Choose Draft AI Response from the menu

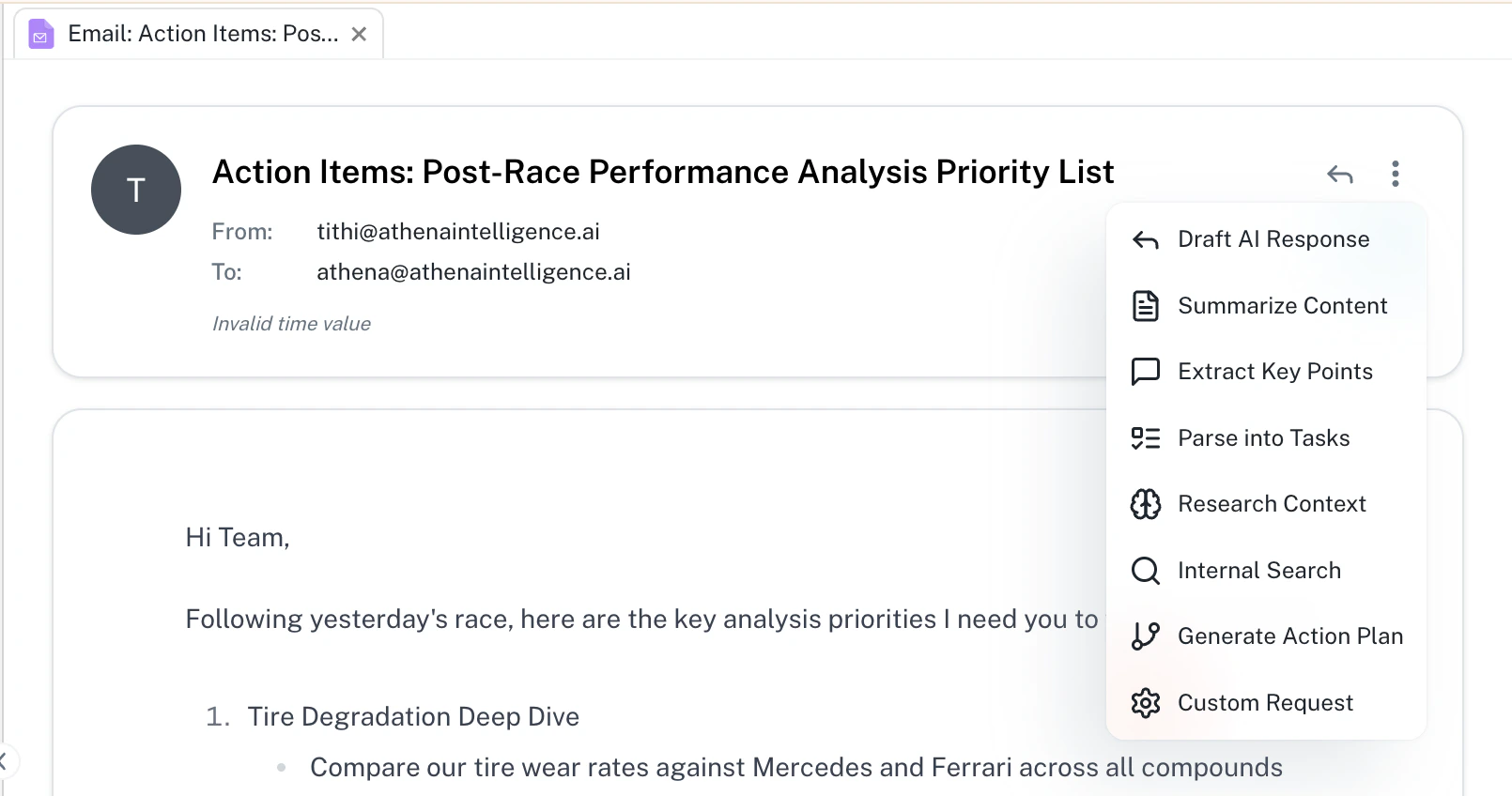pos(1273,239)
